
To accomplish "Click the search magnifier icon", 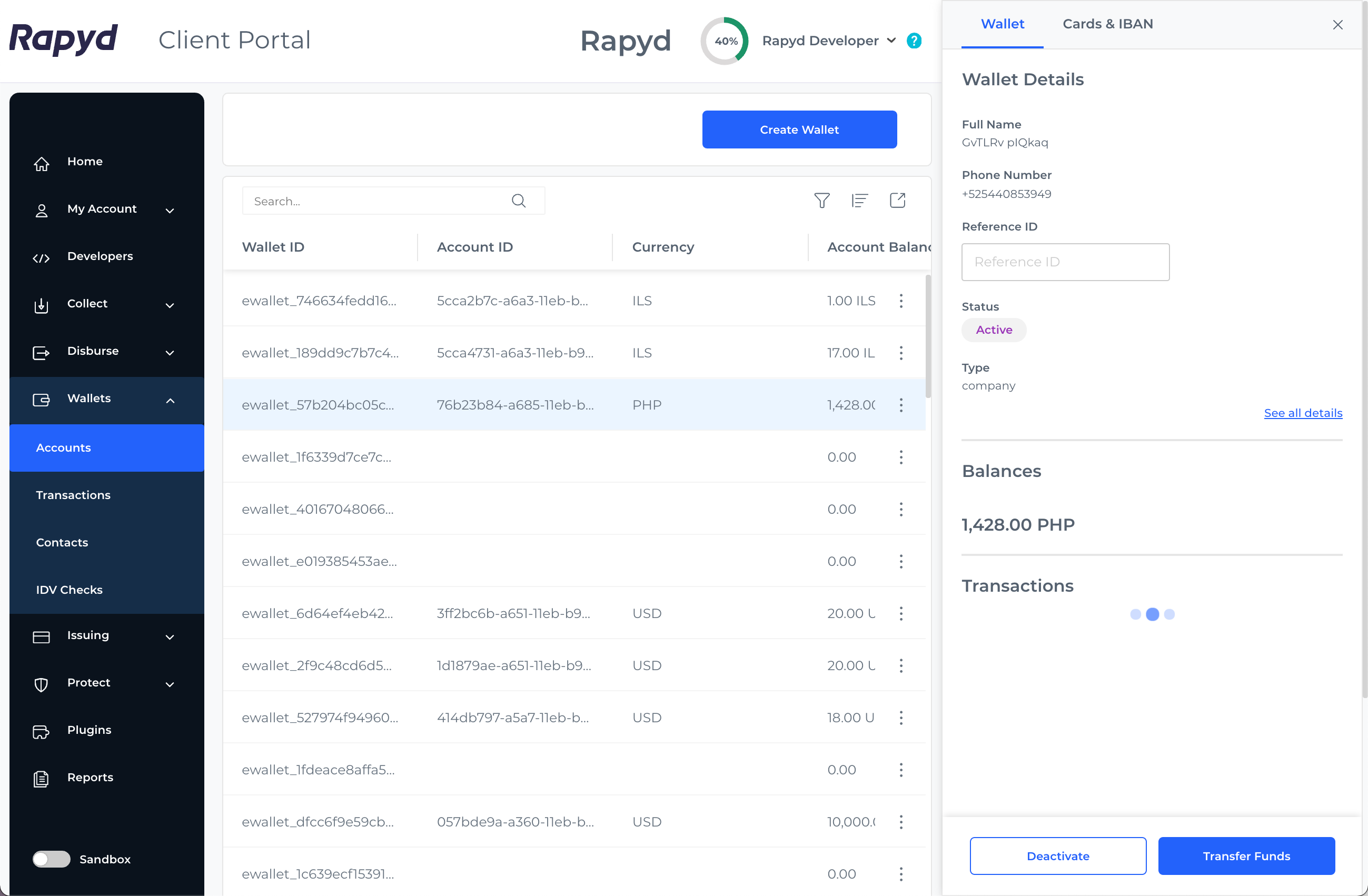I will pos(519,201).
